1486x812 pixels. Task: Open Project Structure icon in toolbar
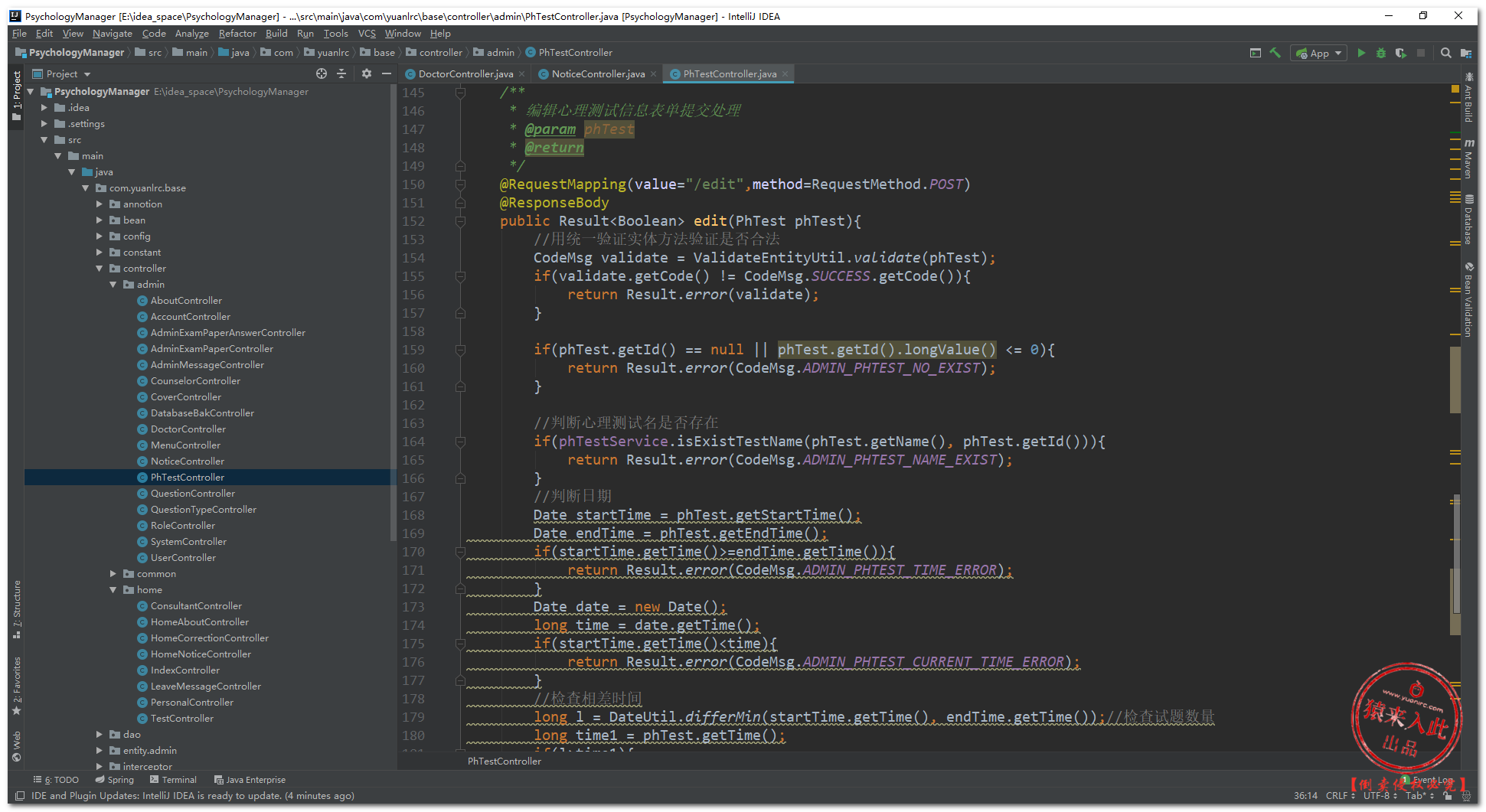(1465, 53)
